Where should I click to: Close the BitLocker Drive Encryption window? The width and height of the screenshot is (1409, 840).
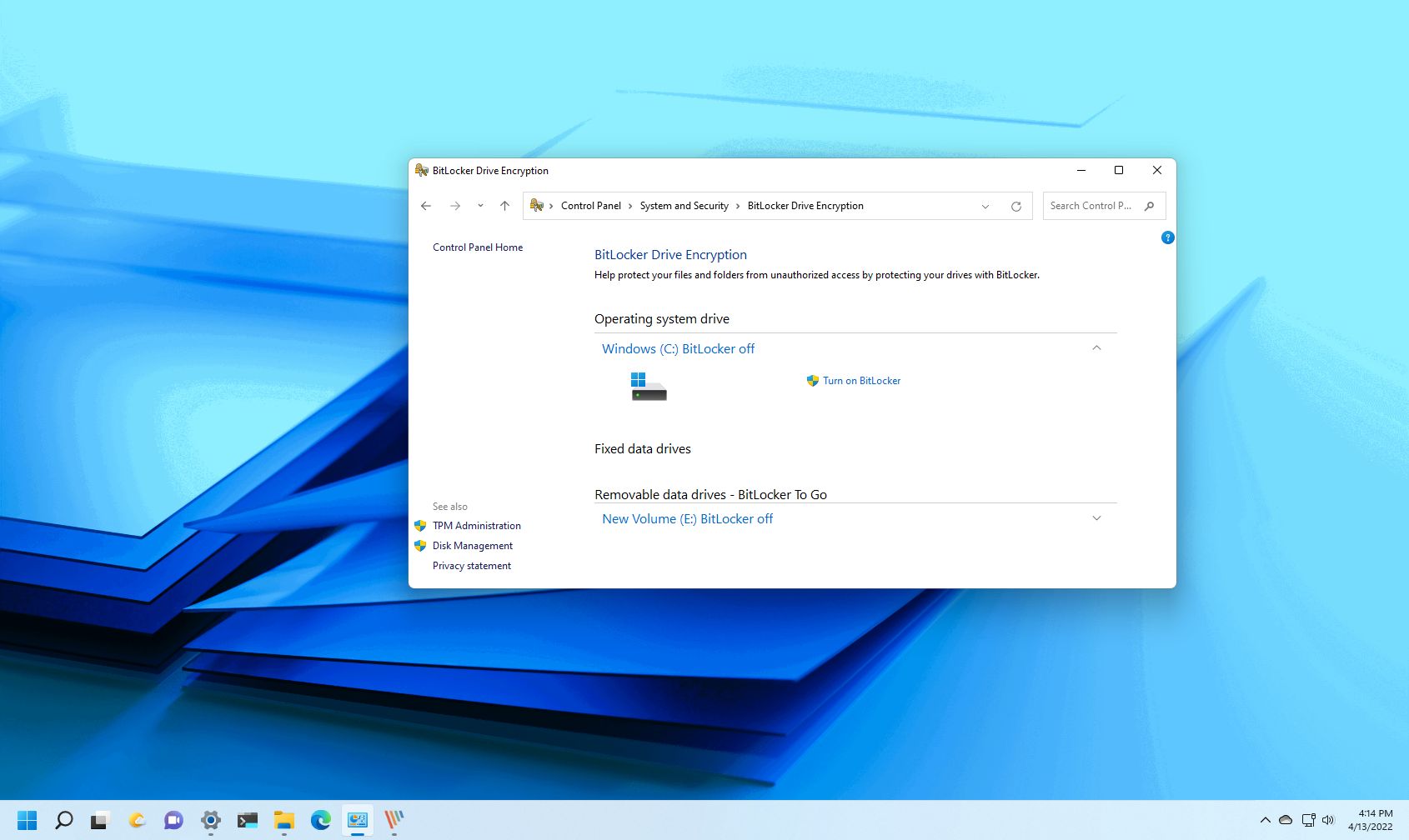pos(1157,170)
